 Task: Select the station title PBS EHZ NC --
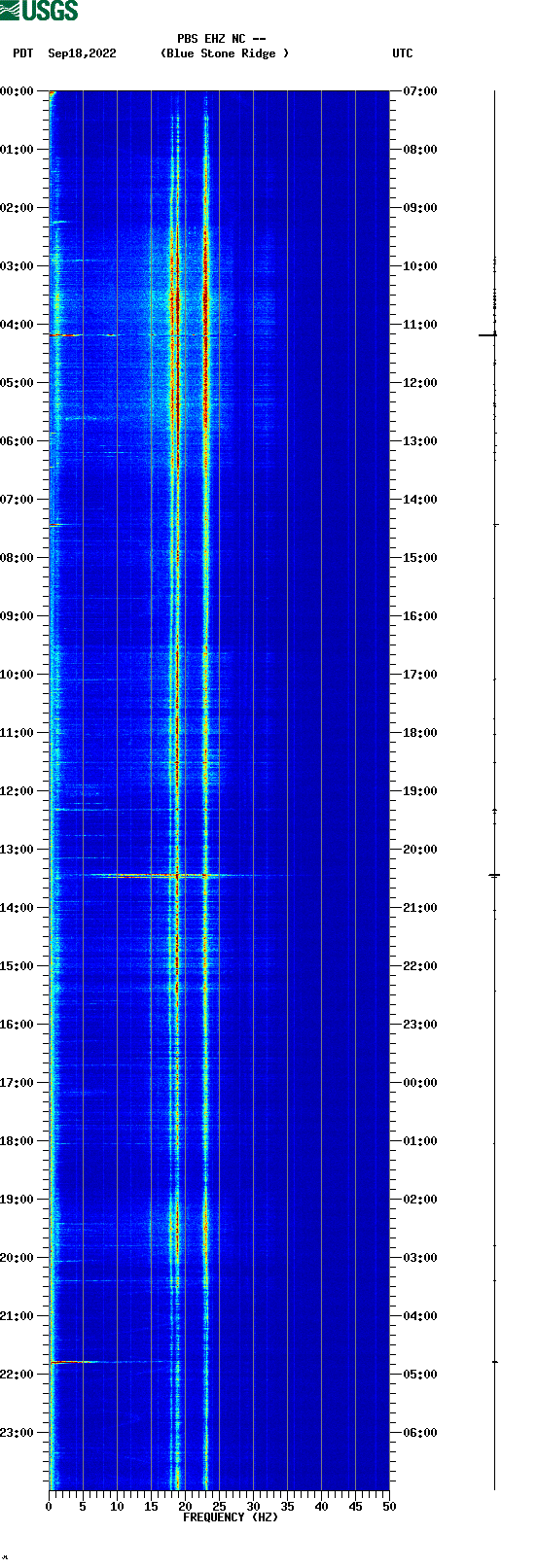point(222,39)
